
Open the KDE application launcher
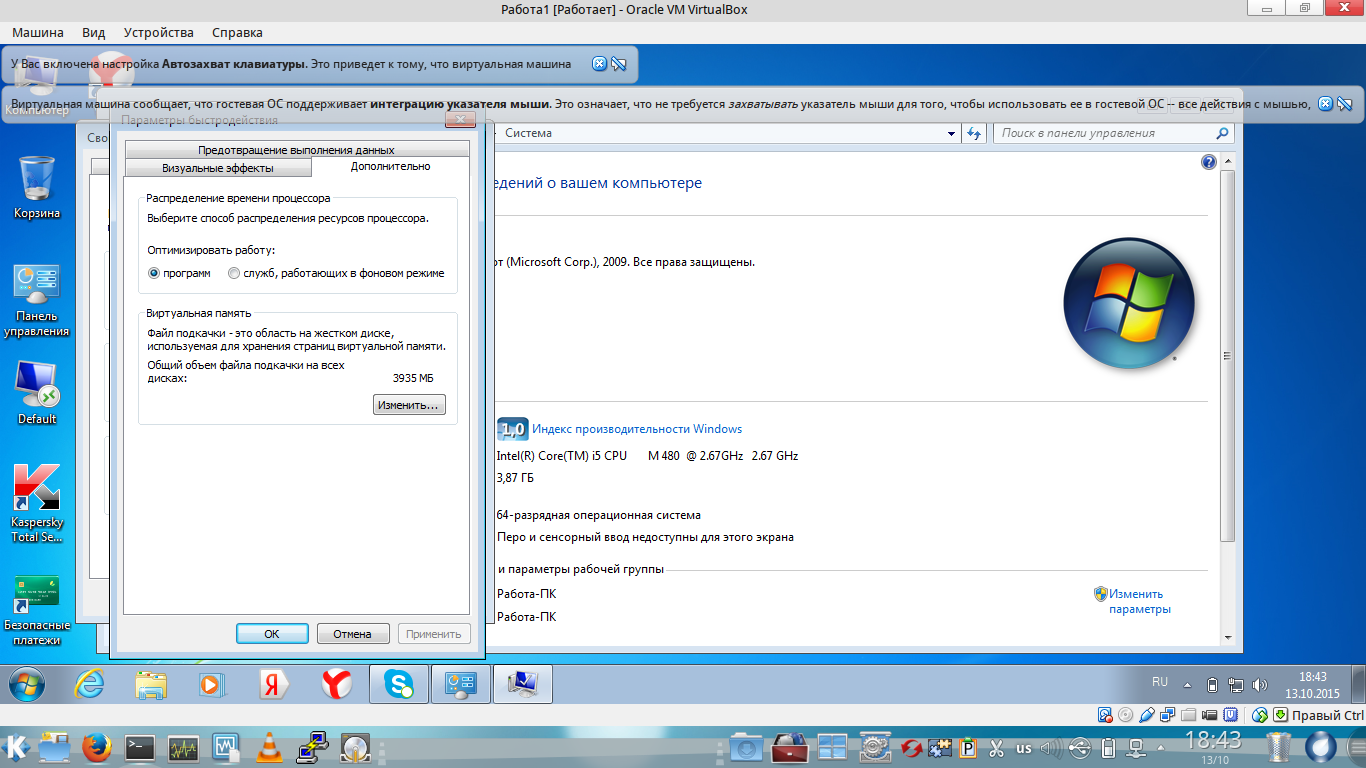(x=16, y=747)
